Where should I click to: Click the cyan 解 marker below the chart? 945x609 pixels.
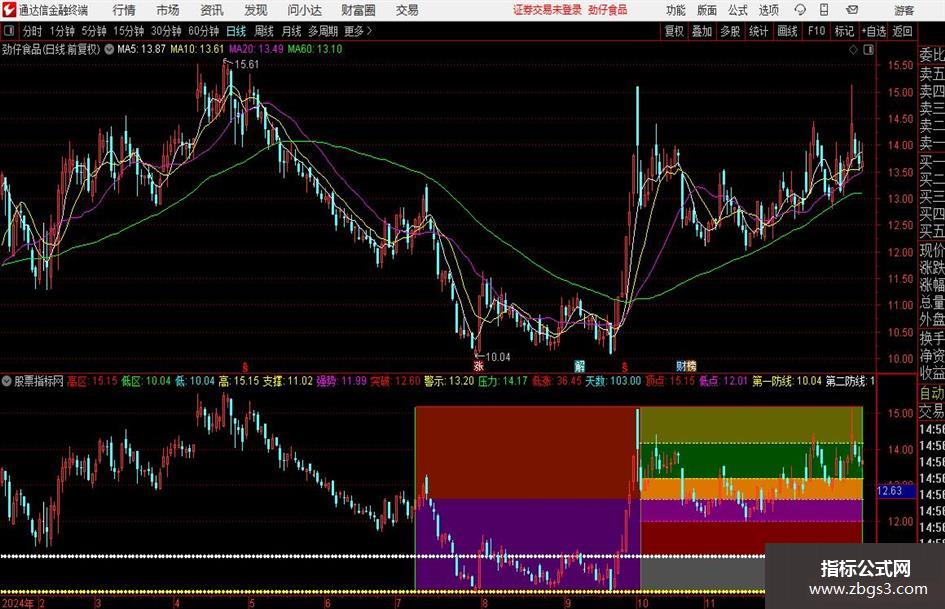pyautogui.click(x=579, y=365)
